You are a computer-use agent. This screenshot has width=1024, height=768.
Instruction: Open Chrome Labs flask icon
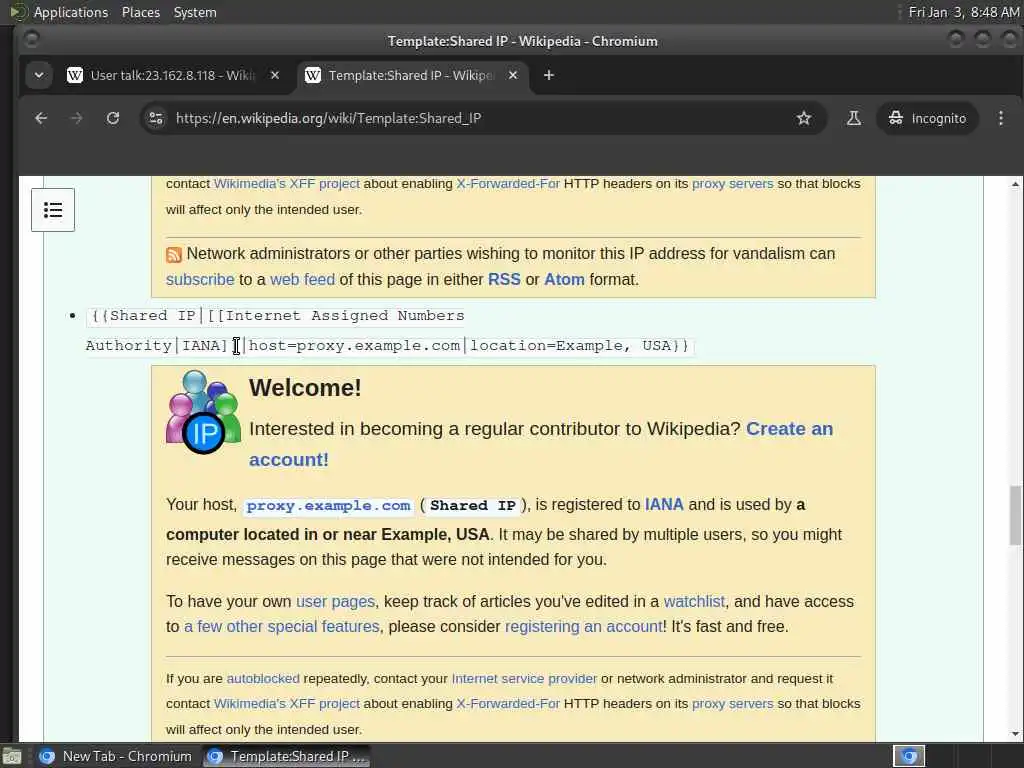point(854,118)
